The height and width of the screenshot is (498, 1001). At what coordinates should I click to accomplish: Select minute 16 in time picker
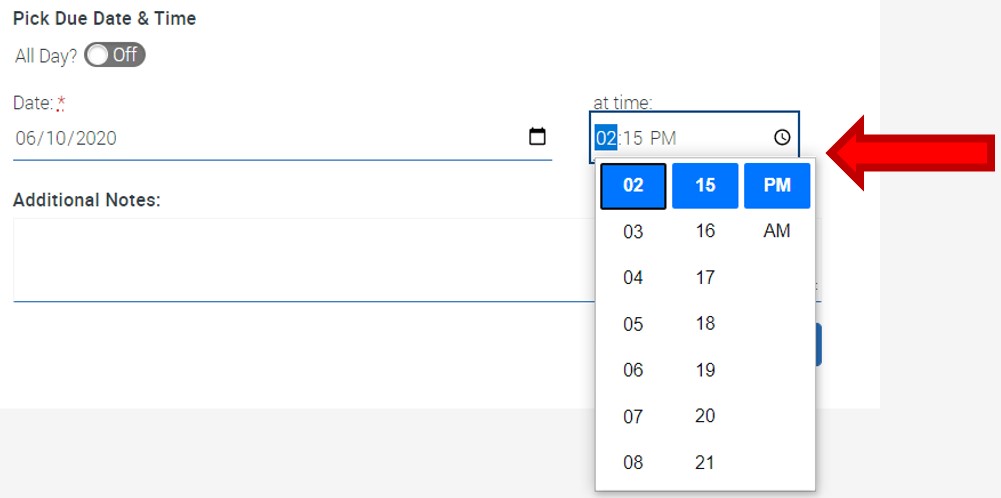[x=705, y=231]
